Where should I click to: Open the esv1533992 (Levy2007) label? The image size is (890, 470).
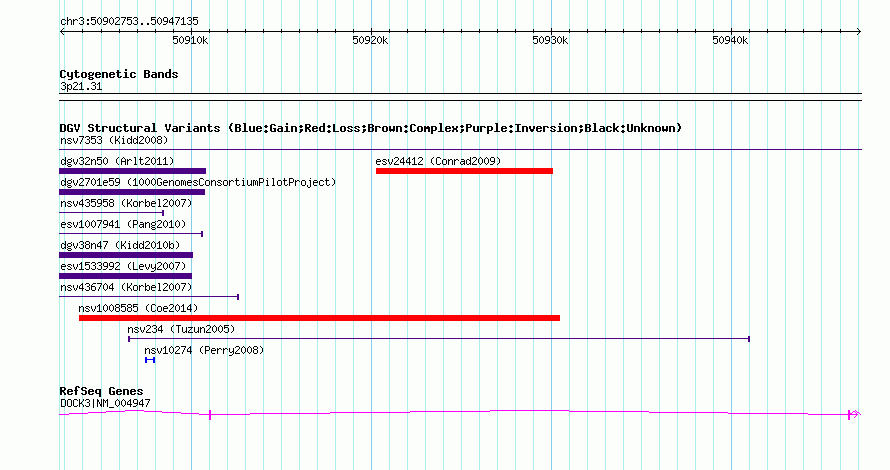[123, 266]
